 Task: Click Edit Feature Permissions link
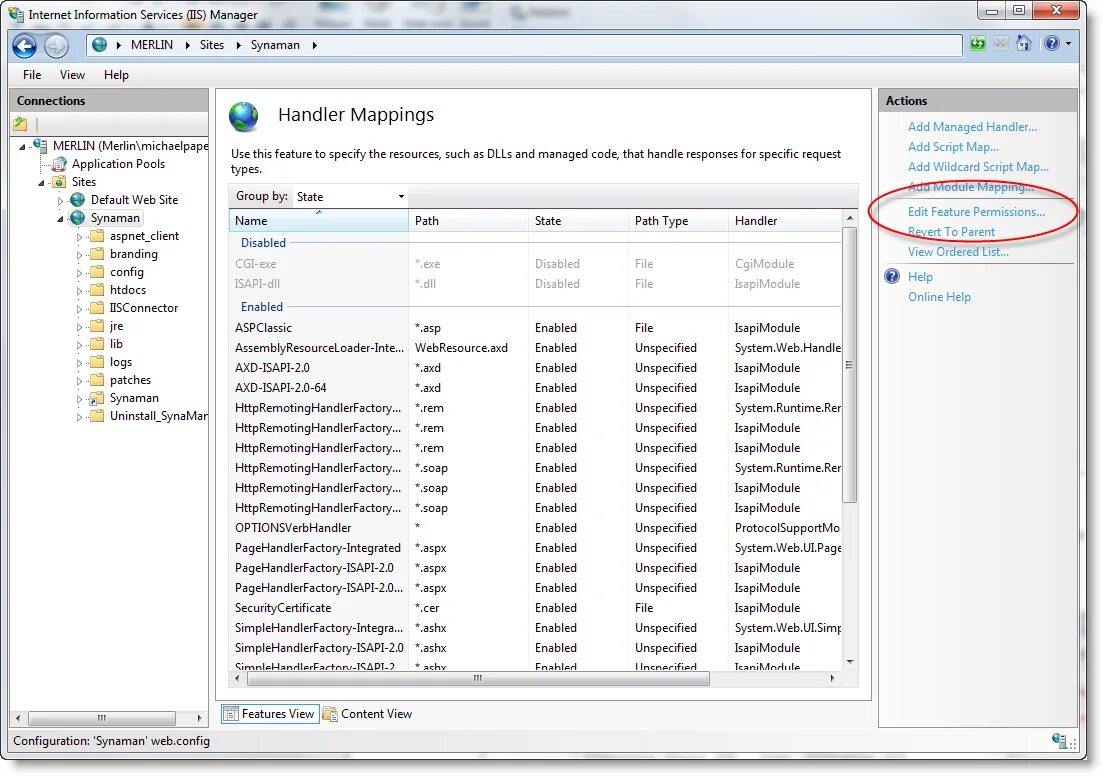coord(976,212)
